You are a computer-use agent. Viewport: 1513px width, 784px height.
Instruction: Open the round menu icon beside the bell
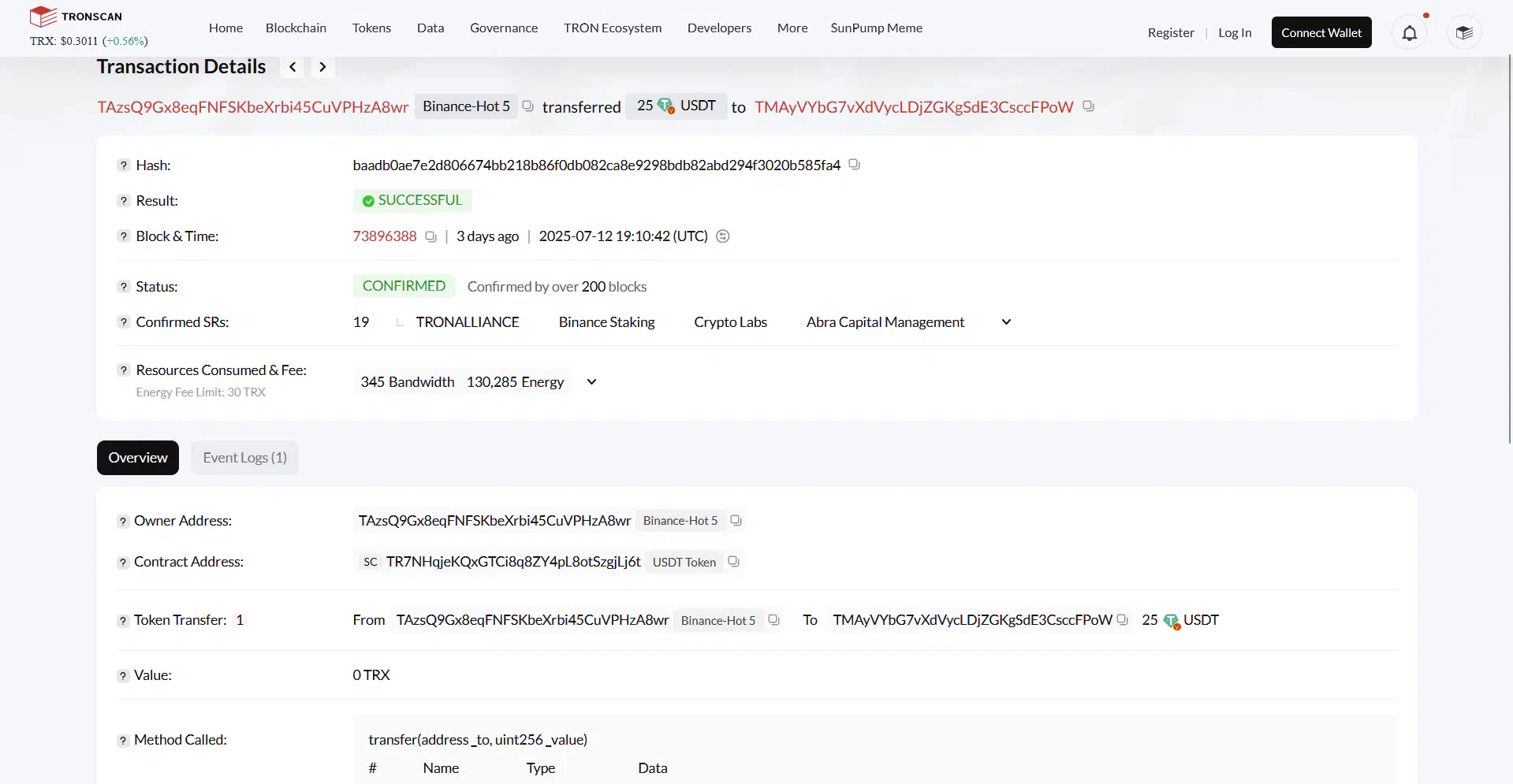click(1464, 32)
